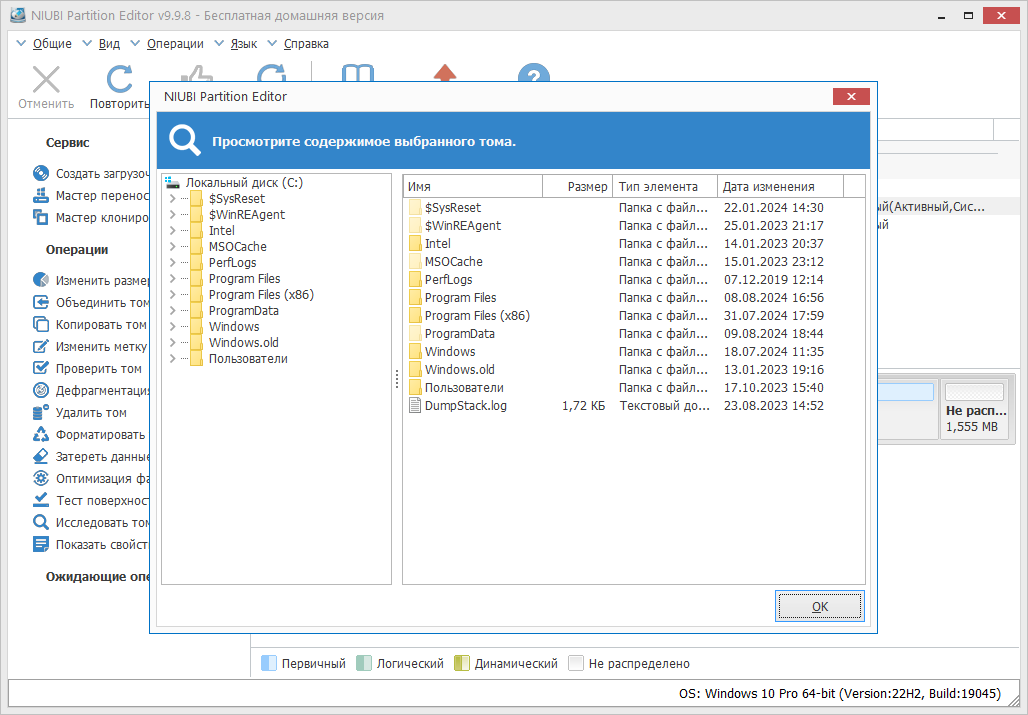
Task: Select ProgramData in the file list
Action: pos(460,334)
